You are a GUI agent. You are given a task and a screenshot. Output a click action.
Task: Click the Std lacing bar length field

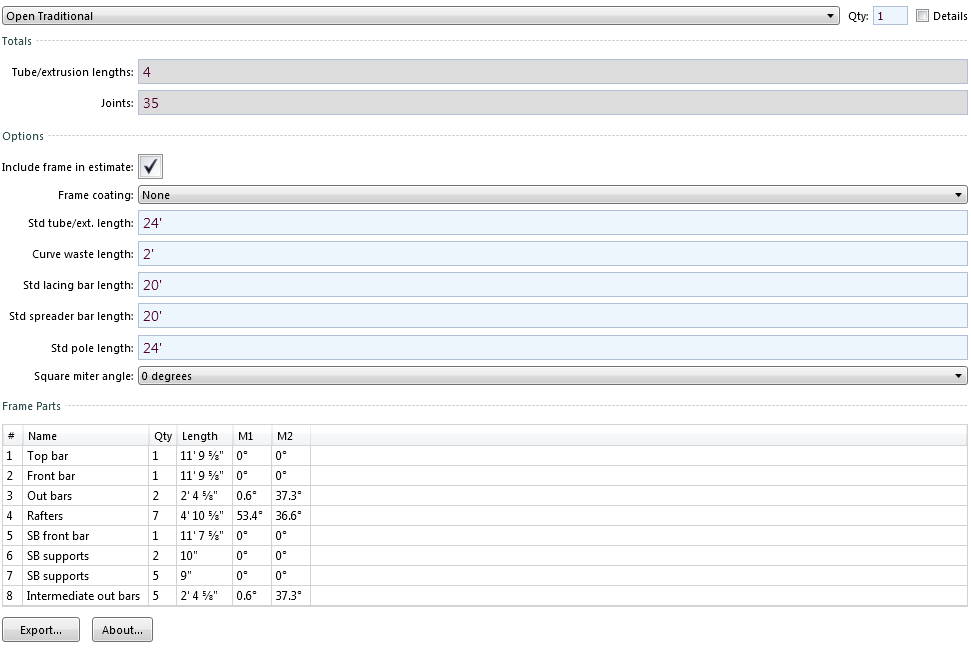pyautogui.click(x=552, y=285)
